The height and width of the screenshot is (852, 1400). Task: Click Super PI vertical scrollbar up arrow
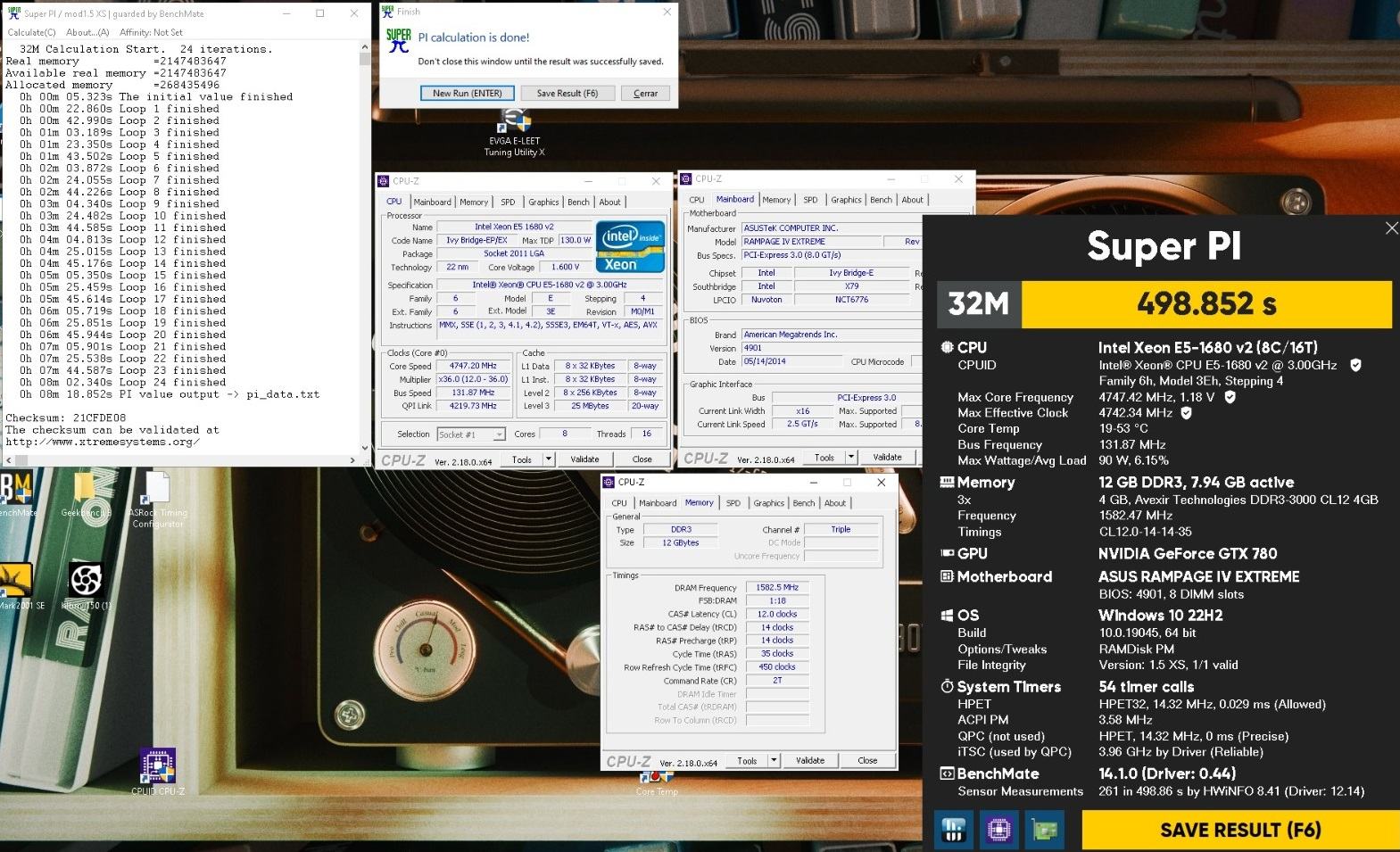click(365, 46)
